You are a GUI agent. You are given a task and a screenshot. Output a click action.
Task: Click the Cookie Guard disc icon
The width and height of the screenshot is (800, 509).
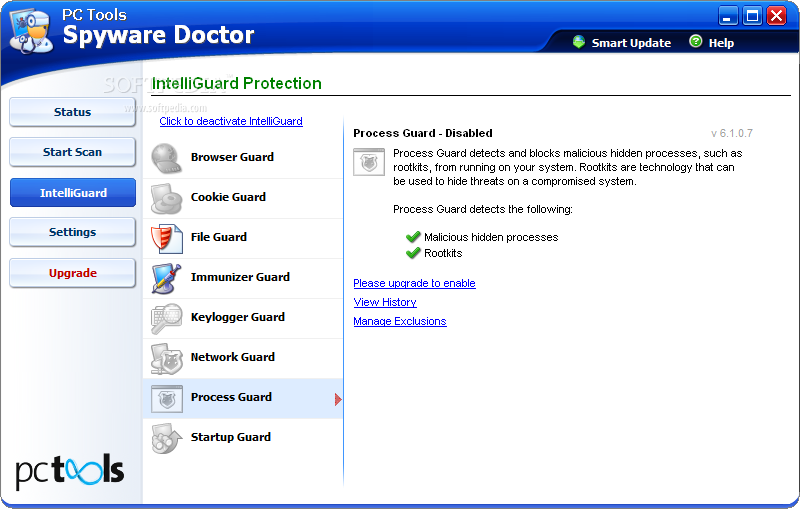166,198
